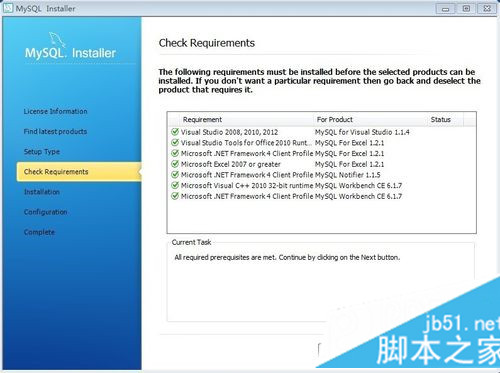Select MySQL Workbench CE 6.1.7 beside Visual C++ runtime
This screenshot has width=500, height=373.
tap(358, 185)
